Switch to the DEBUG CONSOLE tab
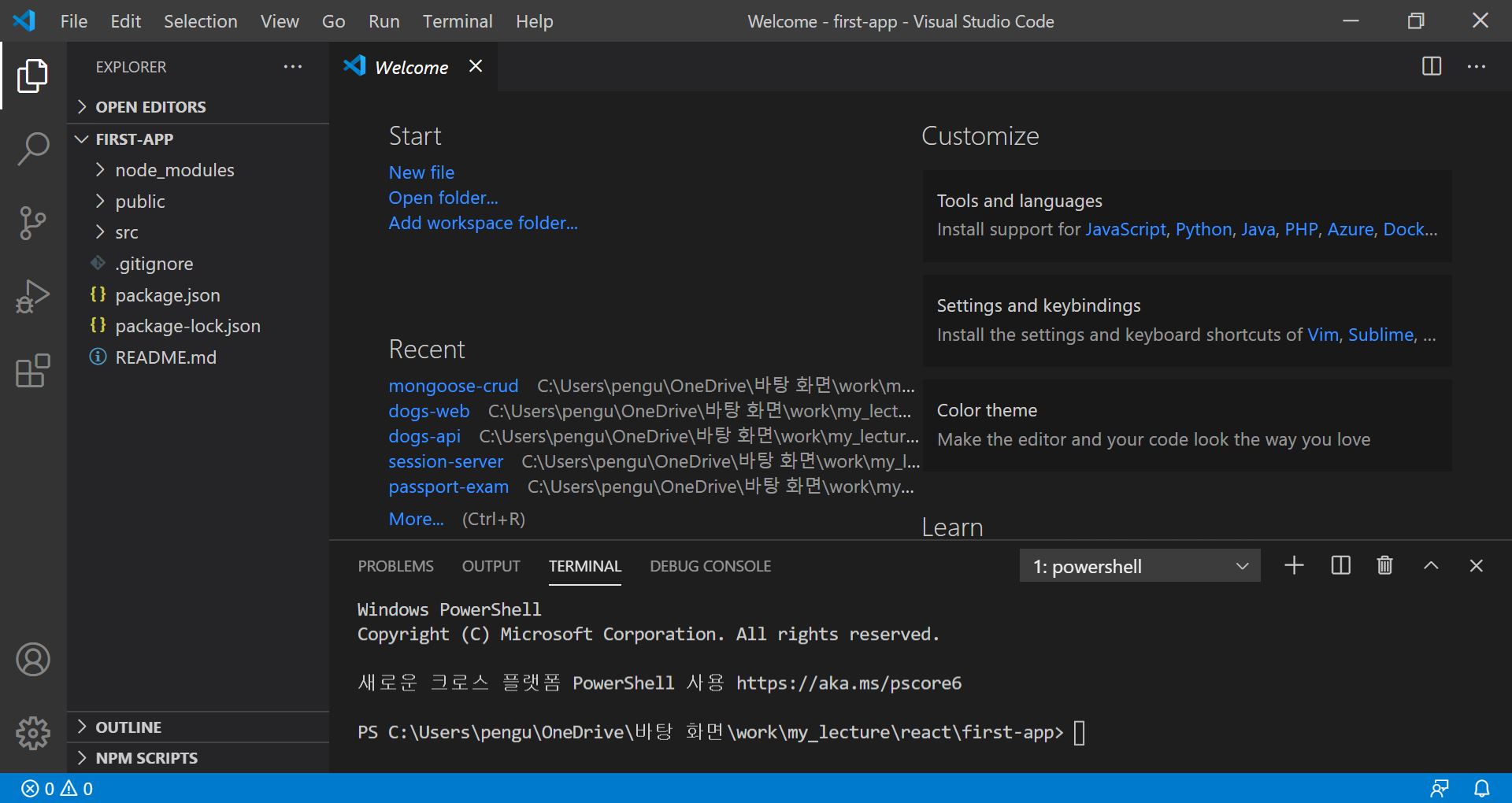The height and width of the screenshot is (803, 1512). pyautogui.click(x=710, y=566)
